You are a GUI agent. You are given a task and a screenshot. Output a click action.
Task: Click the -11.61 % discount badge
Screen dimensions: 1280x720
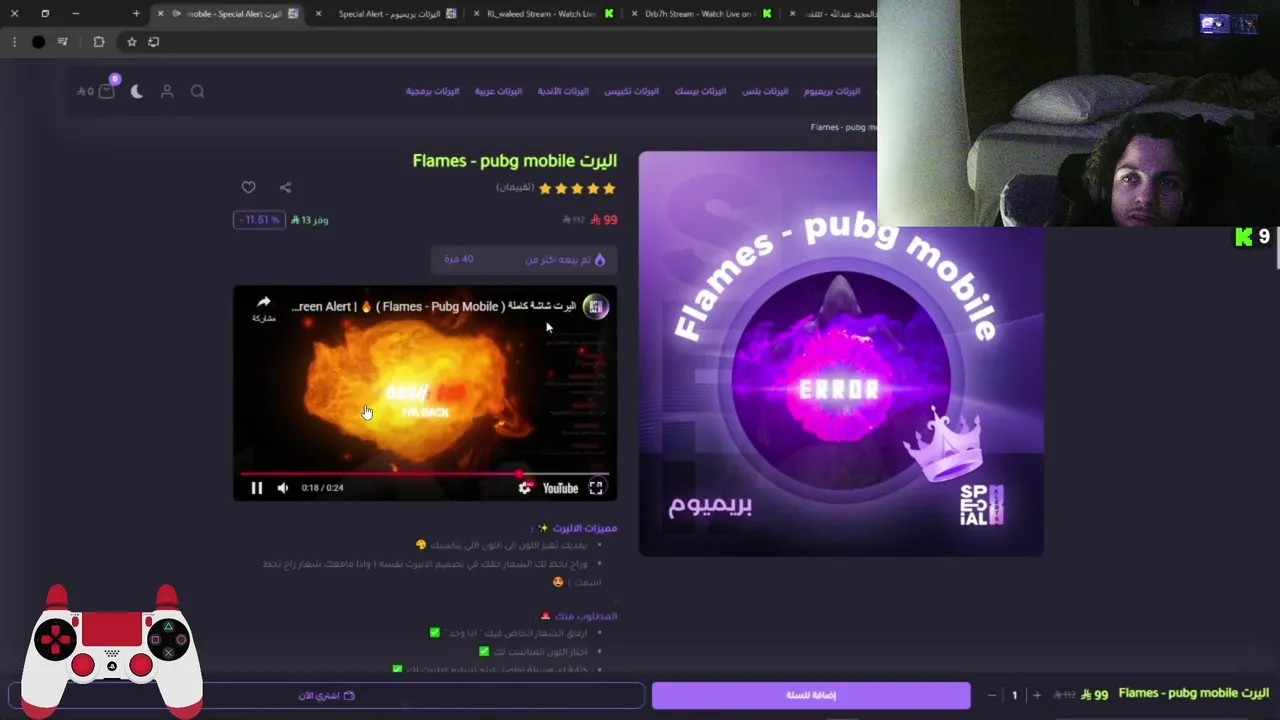259,220
